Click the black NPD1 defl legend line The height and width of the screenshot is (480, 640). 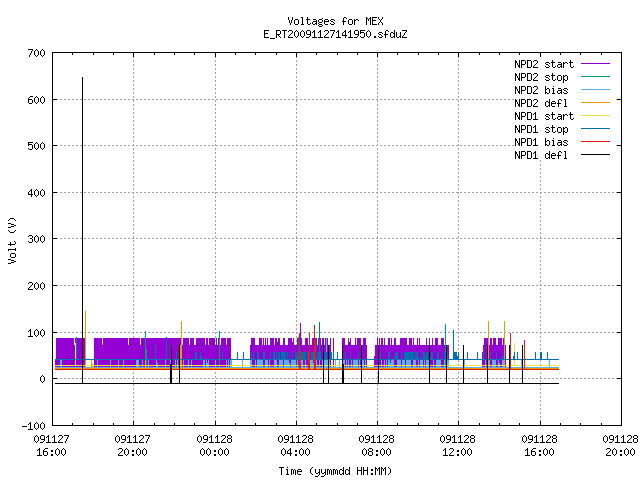pyautogui.click(x=595, y=155)
